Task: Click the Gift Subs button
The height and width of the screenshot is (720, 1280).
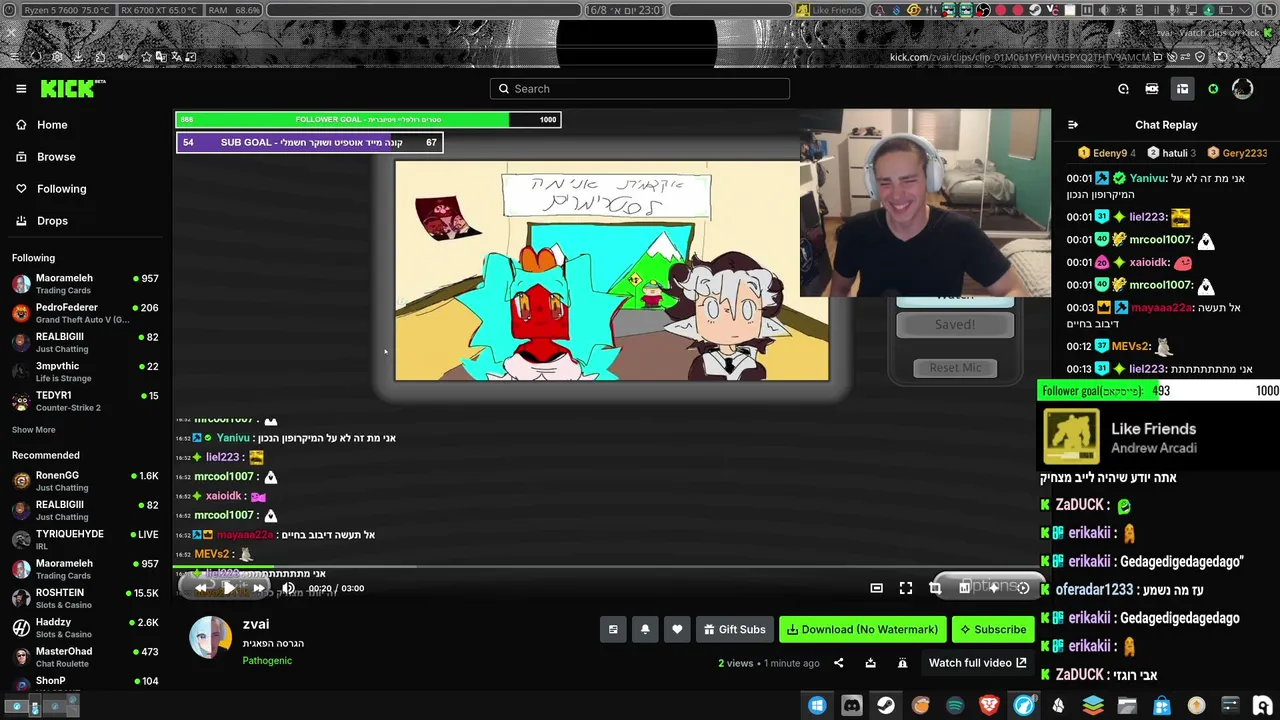Action: coord(734,629)
